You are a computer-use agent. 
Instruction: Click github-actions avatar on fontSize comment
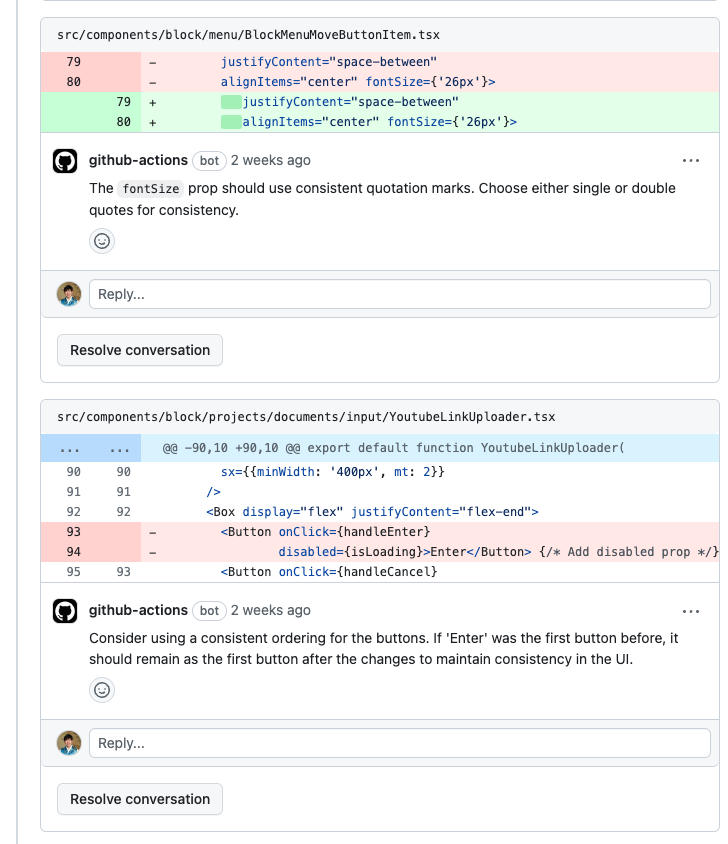coord(65,162)
